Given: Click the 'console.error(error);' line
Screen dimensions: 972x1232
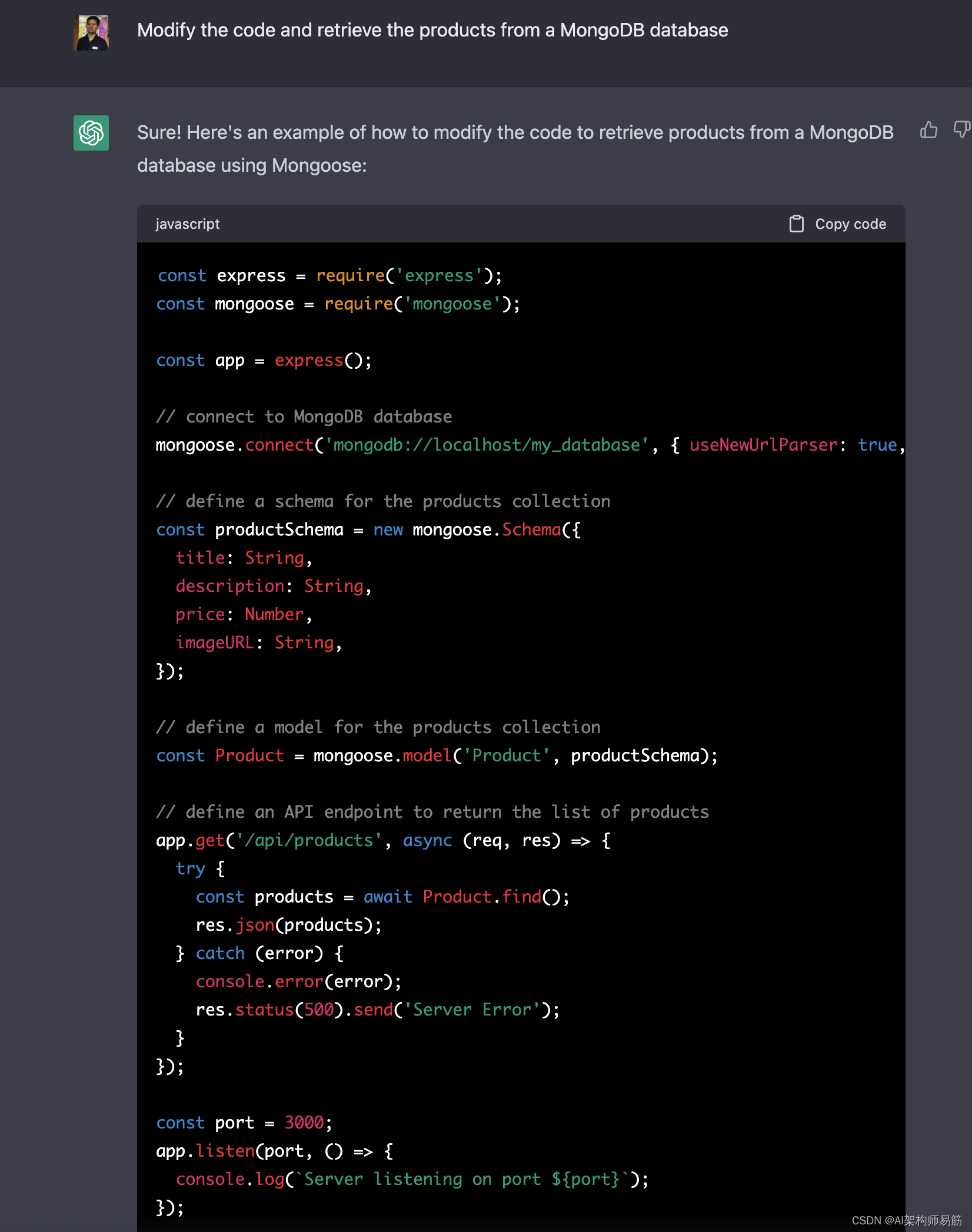Looking at the screenshot, I should click(x=299, y=981).
